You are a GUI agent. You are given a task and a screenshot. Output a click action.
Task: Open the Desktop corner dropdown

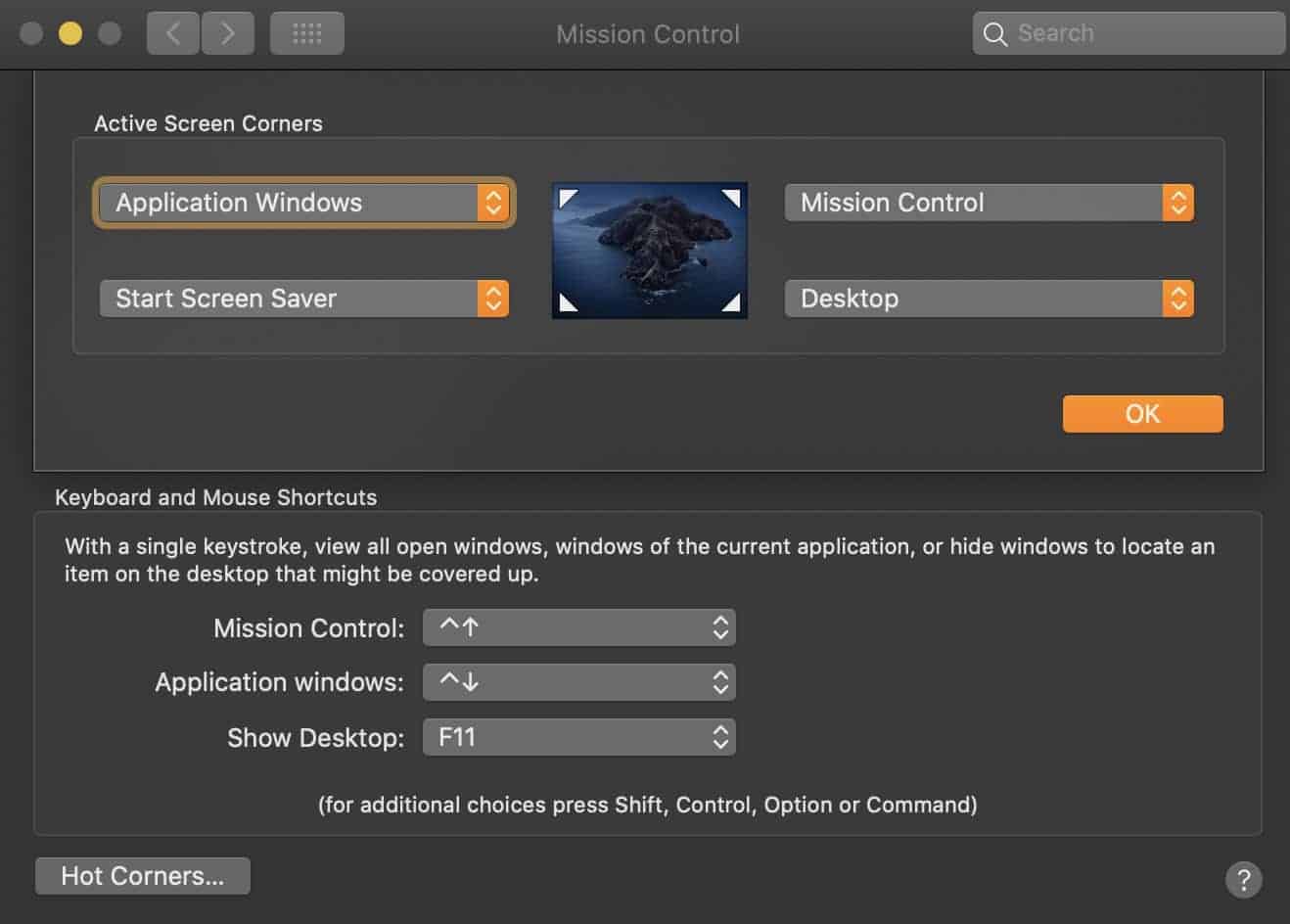989,299
